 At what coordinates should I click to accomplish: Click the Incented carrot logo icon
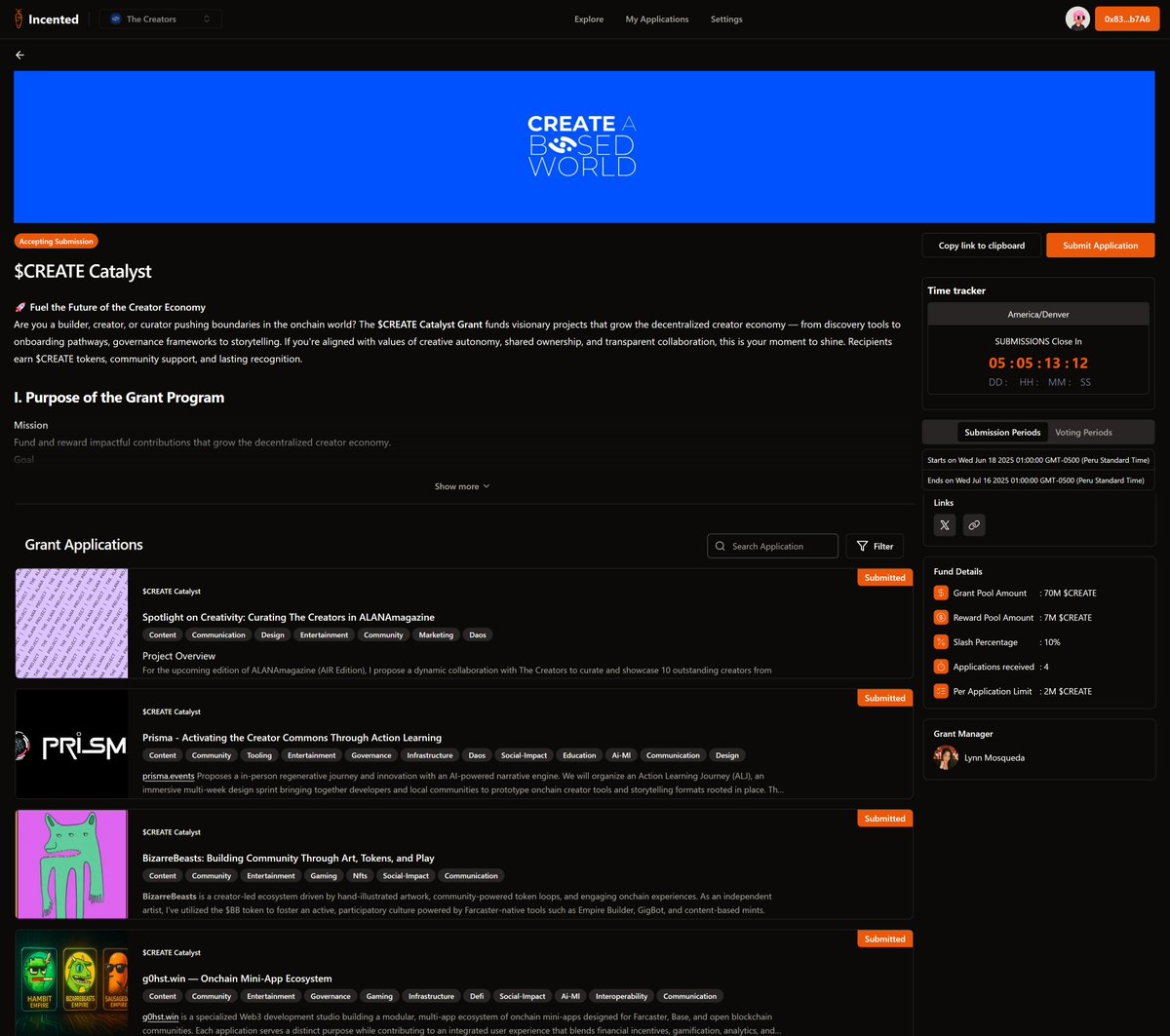(x=19, y=19)
